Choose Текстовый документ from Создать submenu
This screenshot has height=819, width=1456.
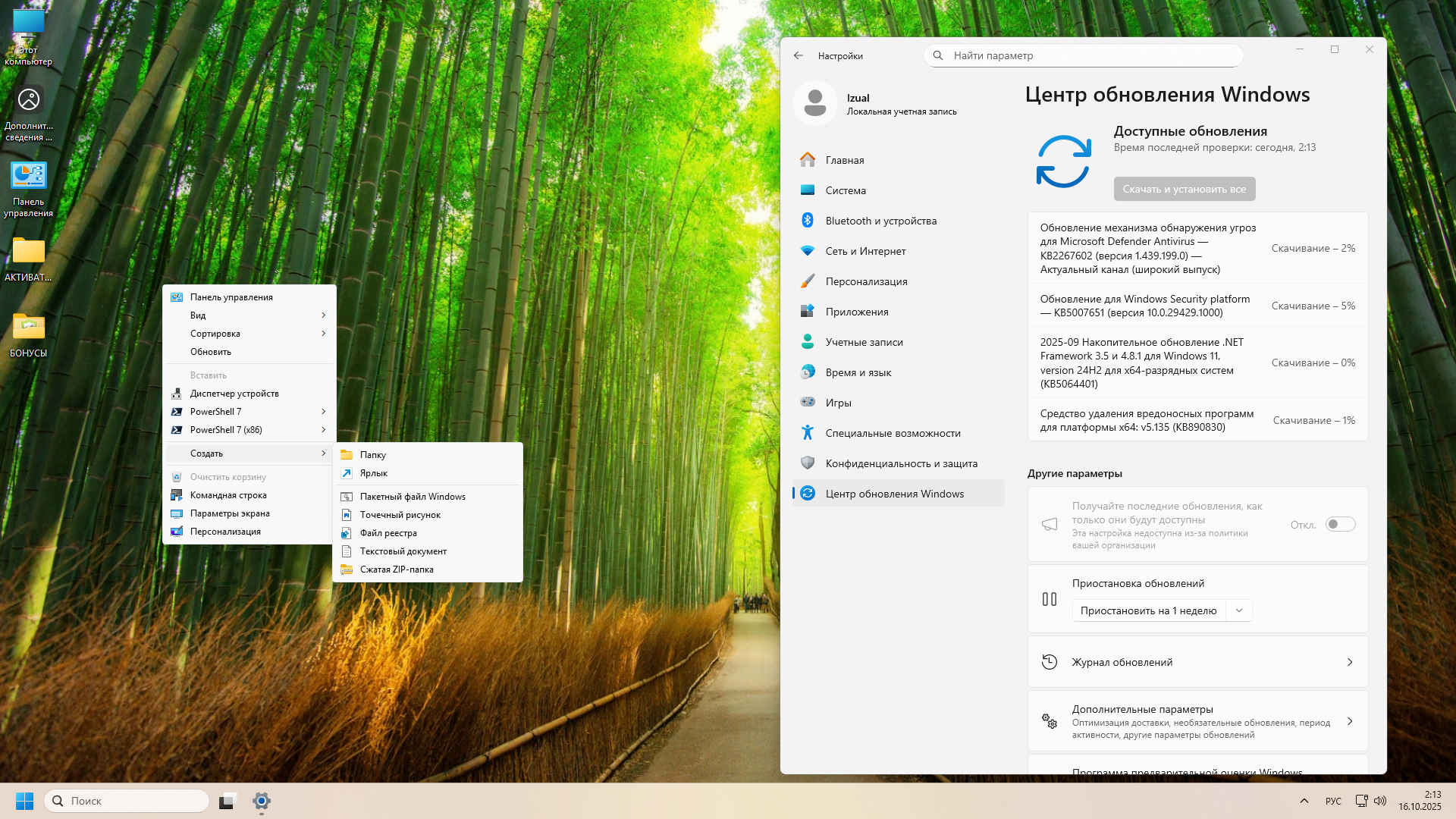point(403,551)
